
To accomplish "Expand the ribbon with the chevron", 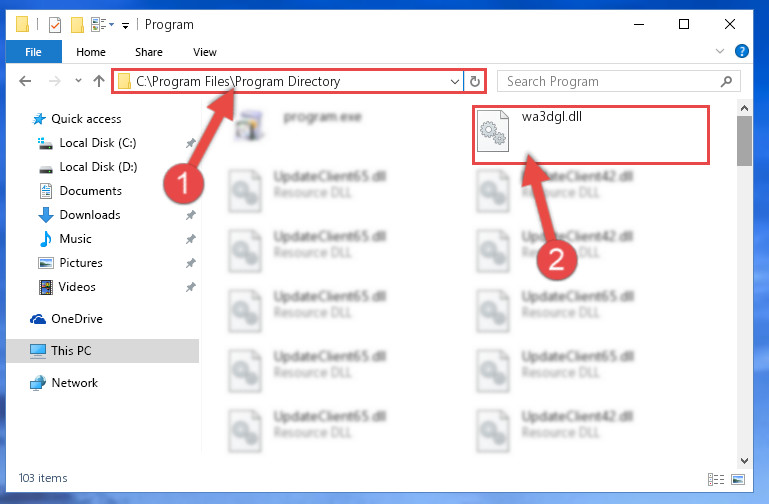I will [719, 51].
